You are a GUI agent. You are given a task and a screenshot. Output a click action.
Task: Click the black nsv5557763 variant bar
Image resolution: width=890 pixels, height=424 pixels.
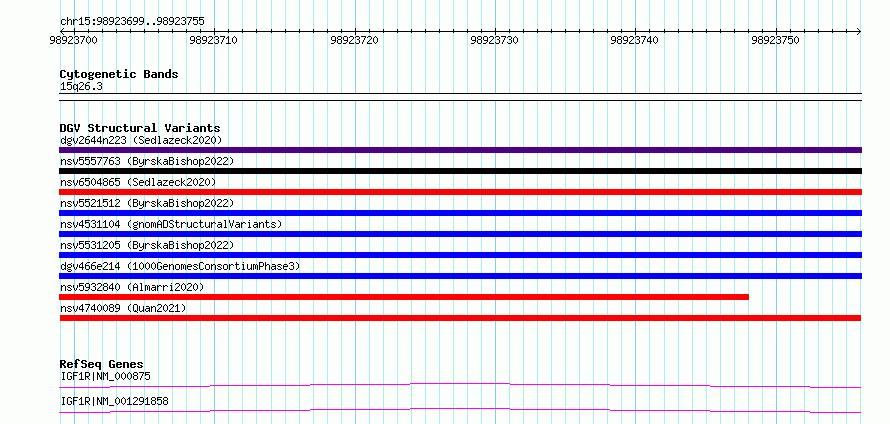tap(460, 171)
